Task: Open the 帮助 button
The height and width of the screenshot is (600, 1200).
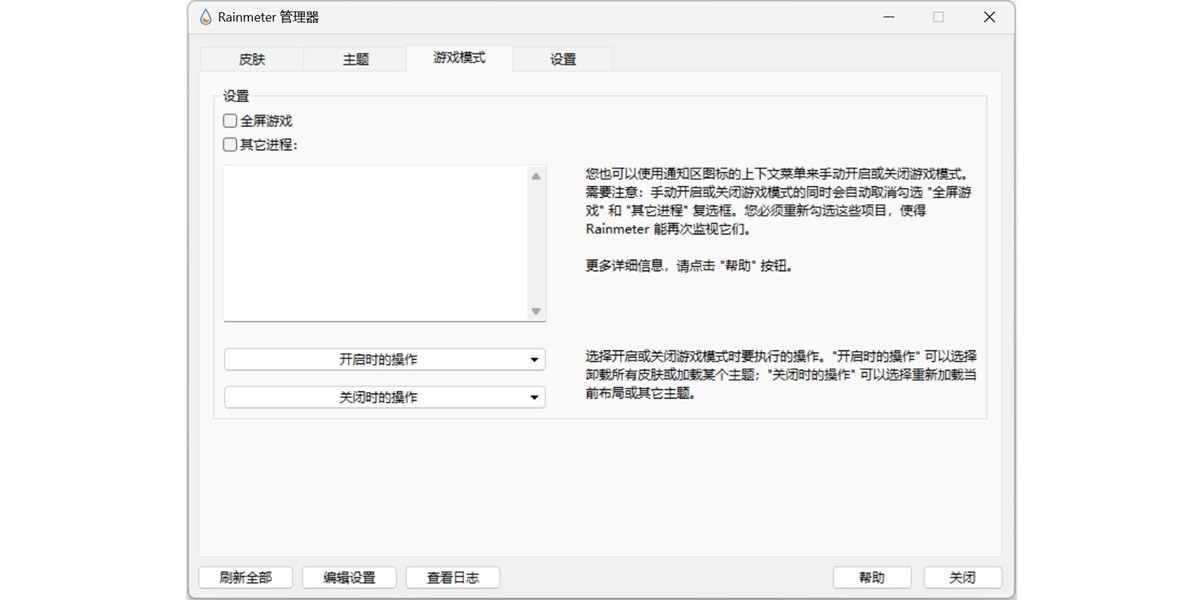Action: pos(871,577)
